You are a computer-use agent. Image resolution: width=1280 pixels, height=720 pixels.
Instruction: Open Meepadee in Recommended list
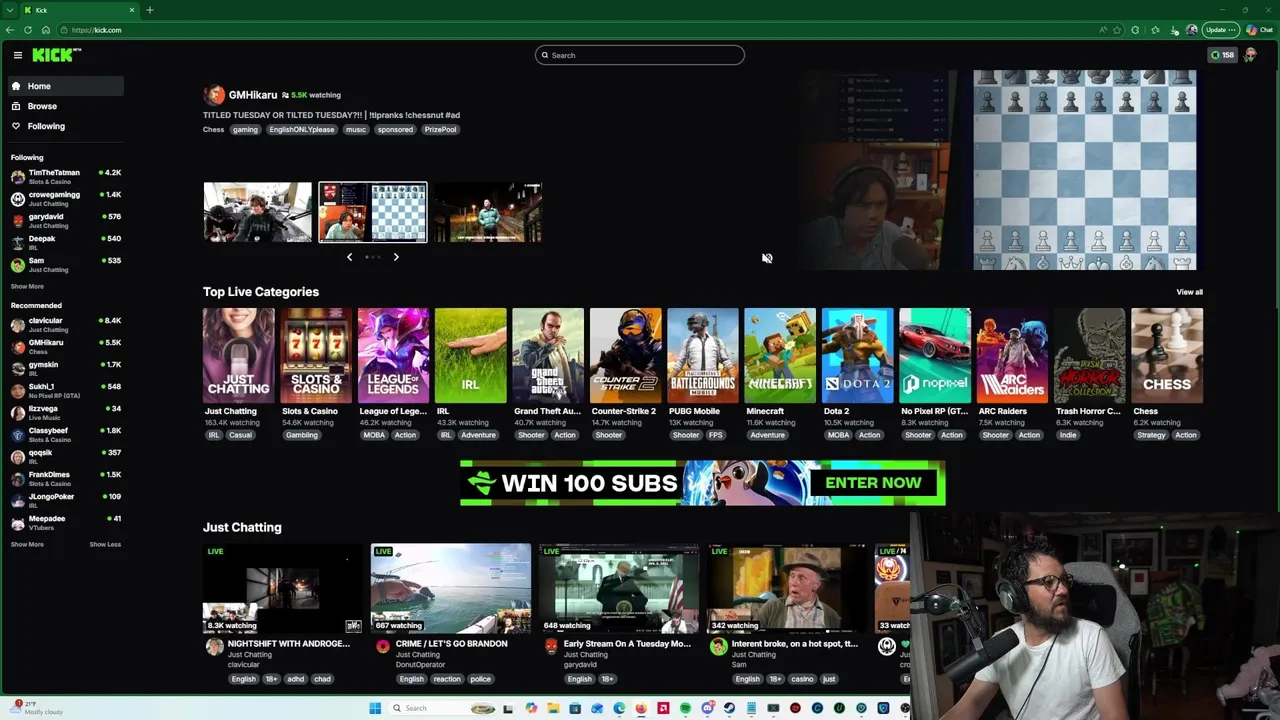tap(65, 522)
